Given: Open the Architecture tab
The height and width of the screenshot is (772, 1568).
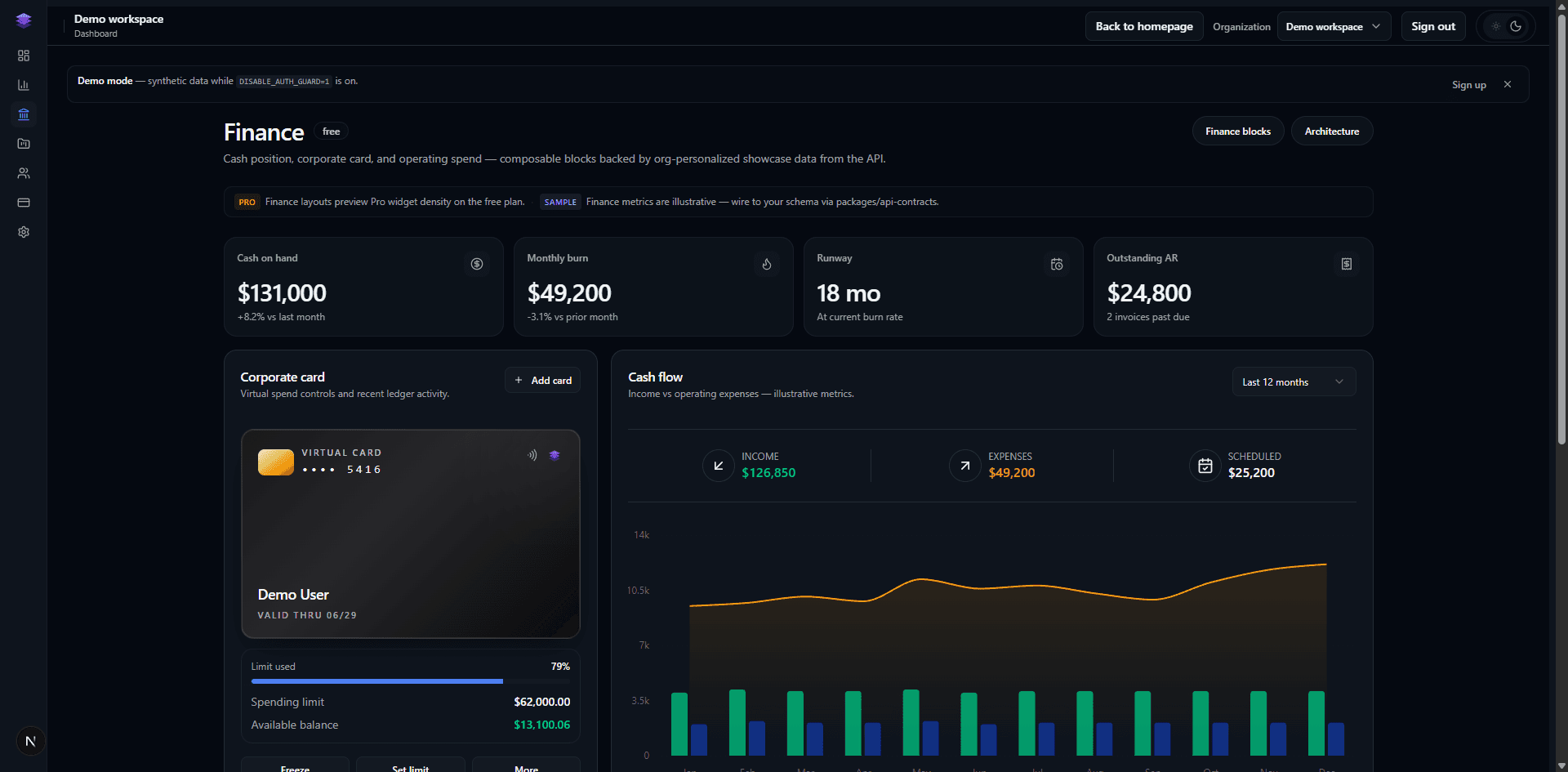Looking at the screenshot, I should point(1332,131).
